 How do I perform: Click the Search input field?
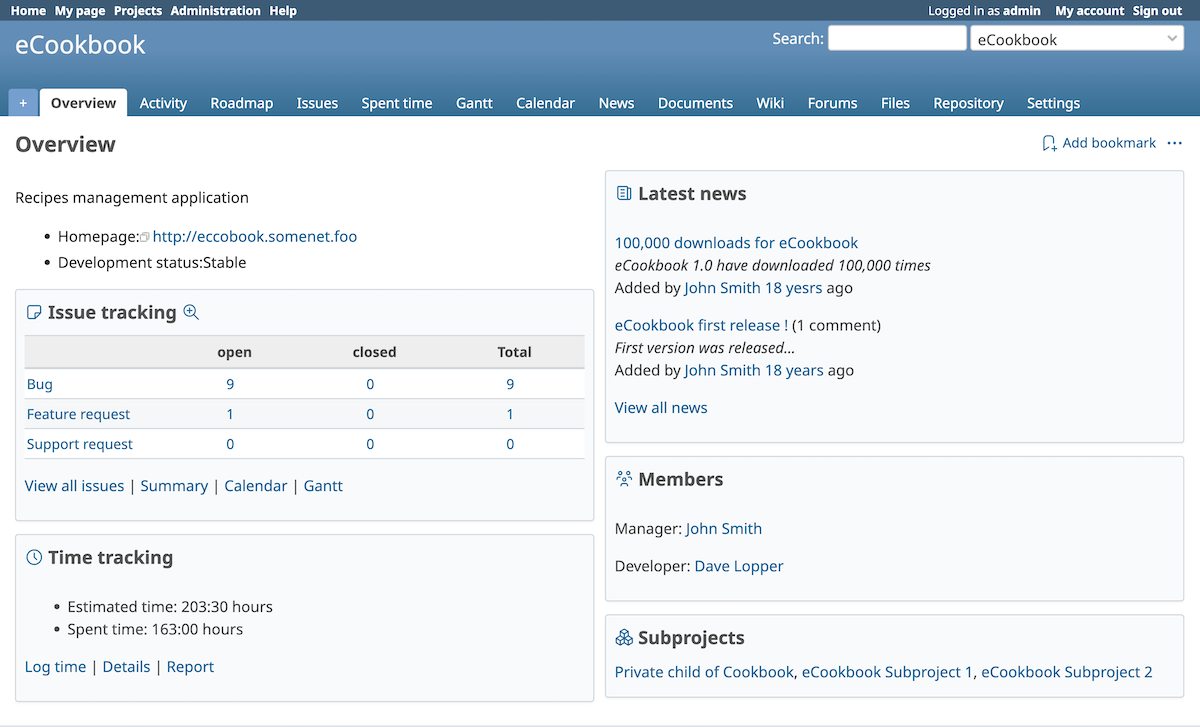[x=896, y=39]
